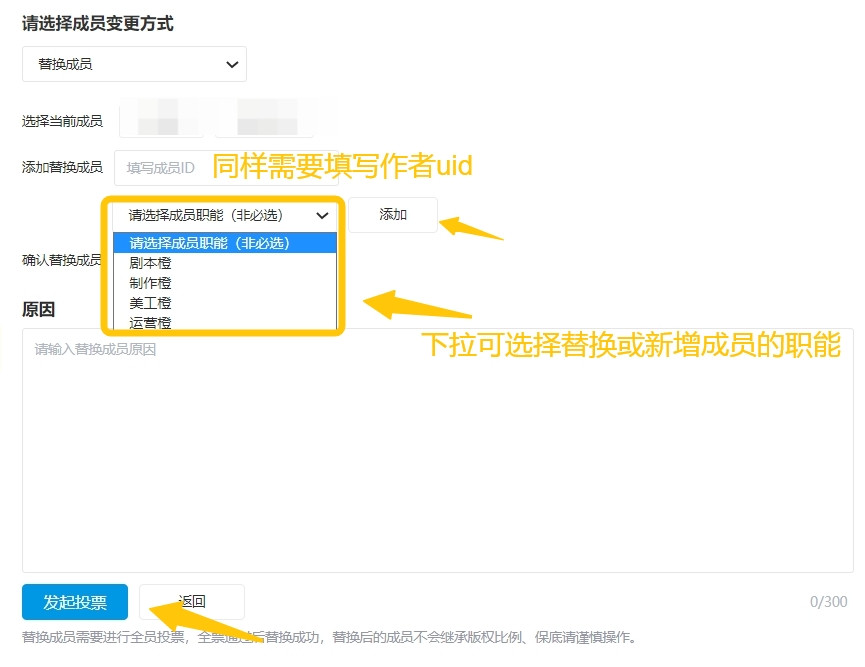
Task: Choose the highlighted 请选择成员职能（非必选）list option
Action: (224, 242)
